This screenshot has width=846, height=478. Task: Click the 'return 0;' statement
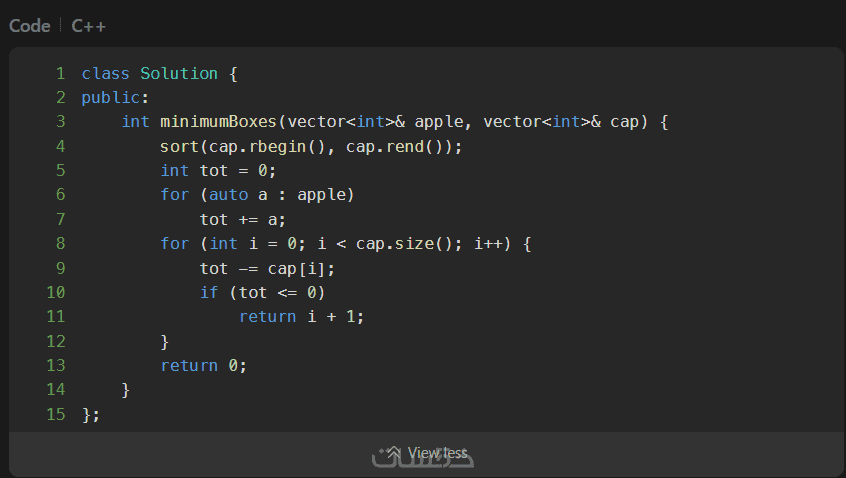coord(203,365)
